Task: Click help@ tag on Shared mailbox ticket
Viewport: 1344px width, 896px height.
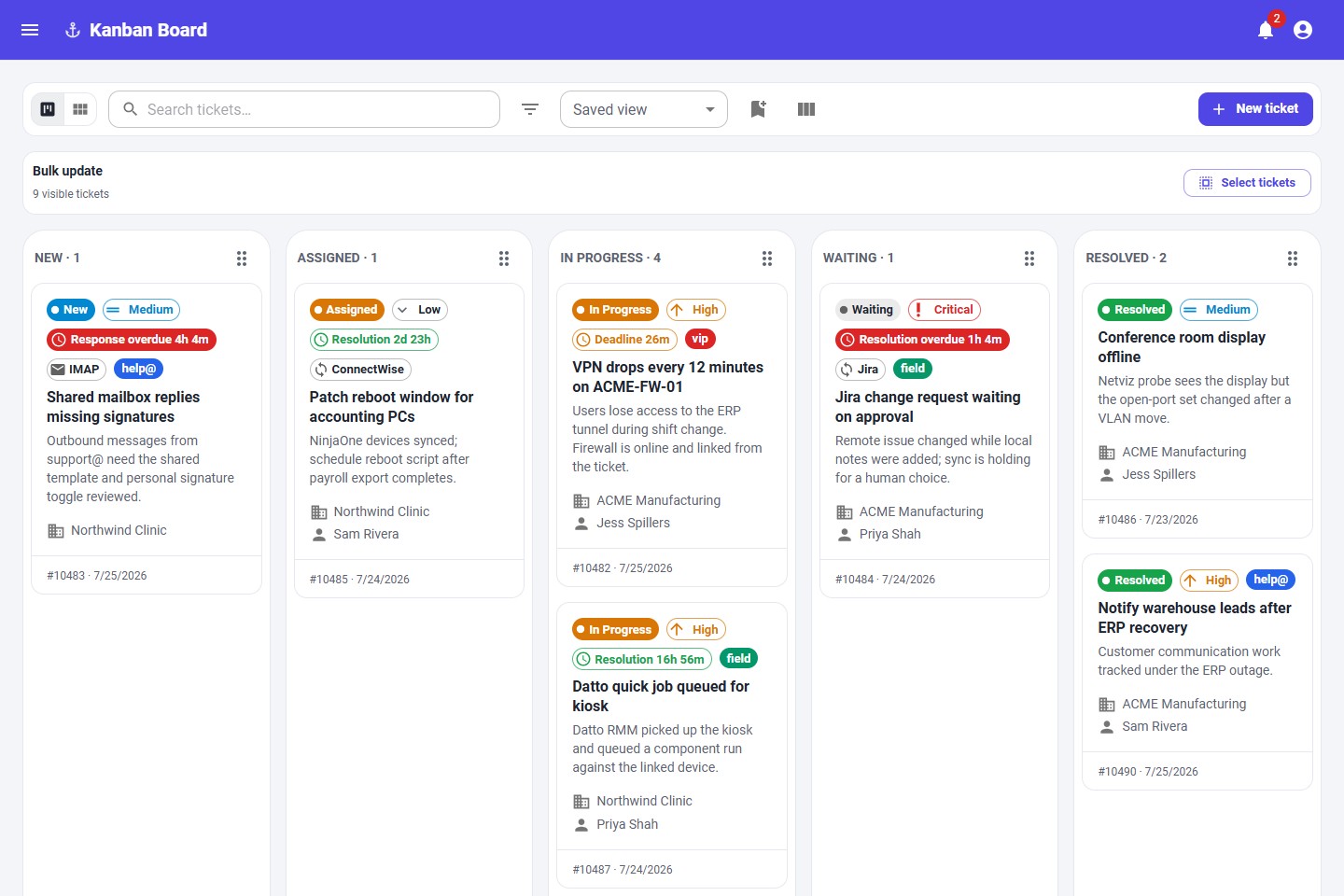Action: (138, 369)
